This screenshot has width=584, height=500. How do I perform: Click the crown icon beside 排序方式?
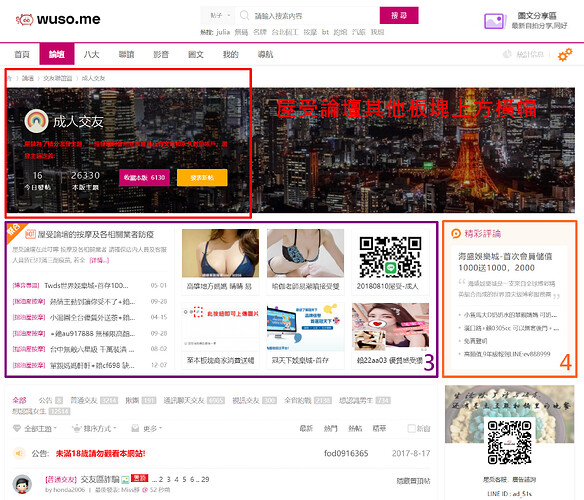(x=76, y=428)
